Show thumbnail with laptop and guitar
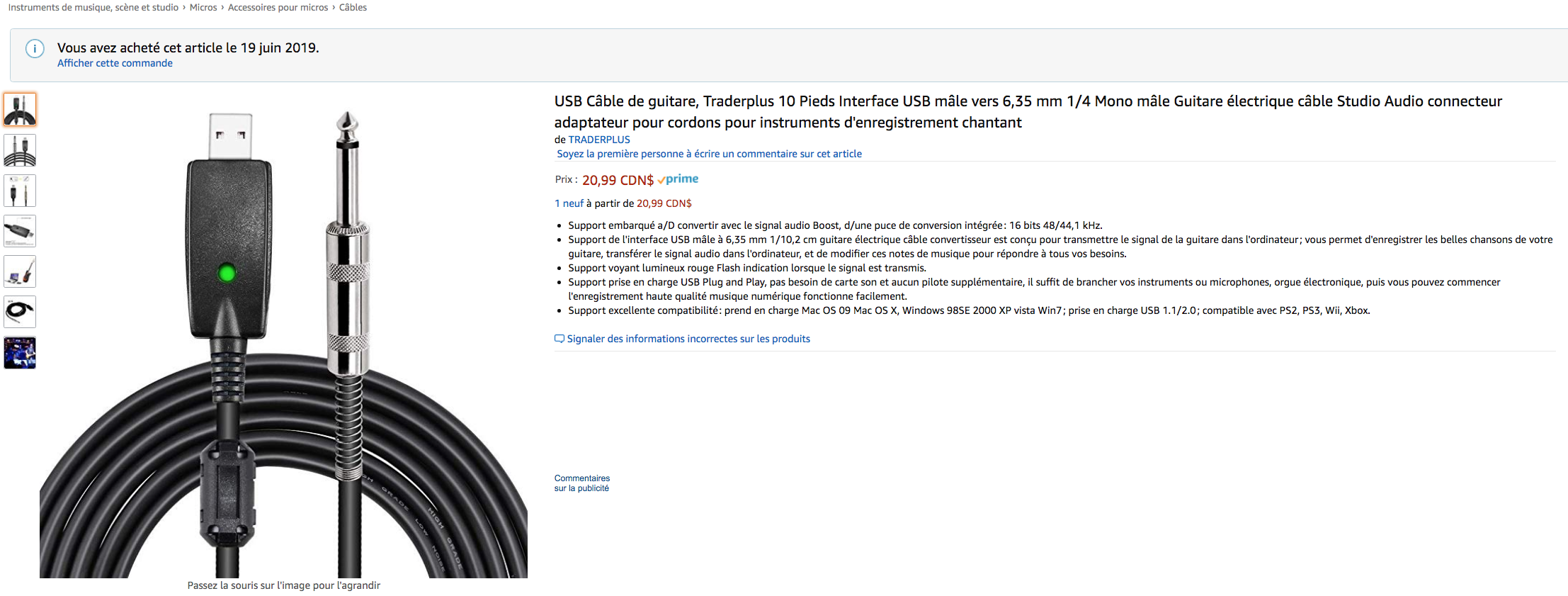Viewport: 1568px width, 596px height. pos(20,271)
